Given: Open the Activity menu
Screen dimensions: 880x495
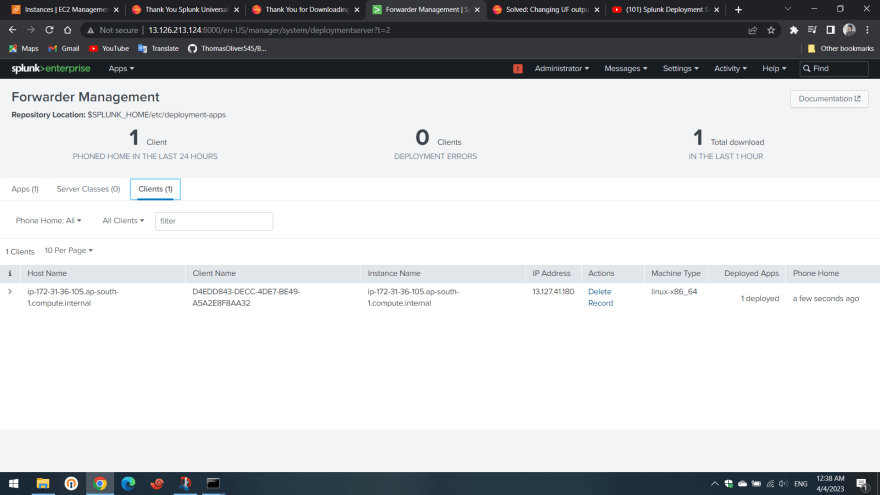Looking at the screenshot, I should coord(730,68).
